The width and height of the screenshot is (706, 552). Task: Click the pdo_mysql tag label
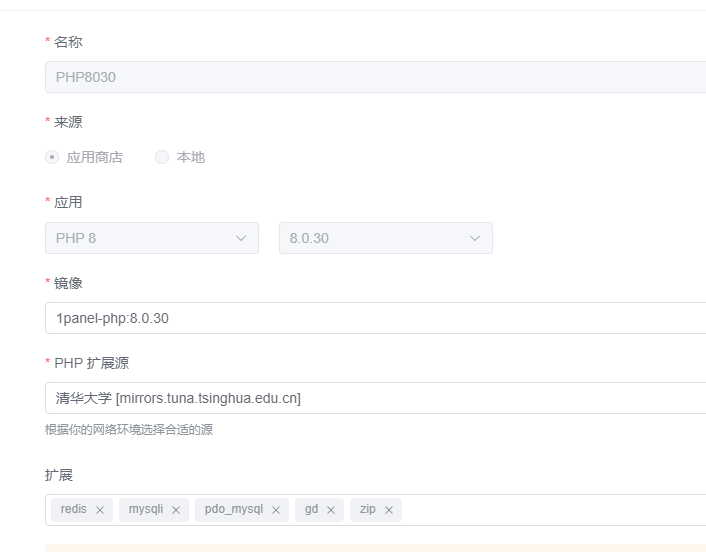pos(234,509)
